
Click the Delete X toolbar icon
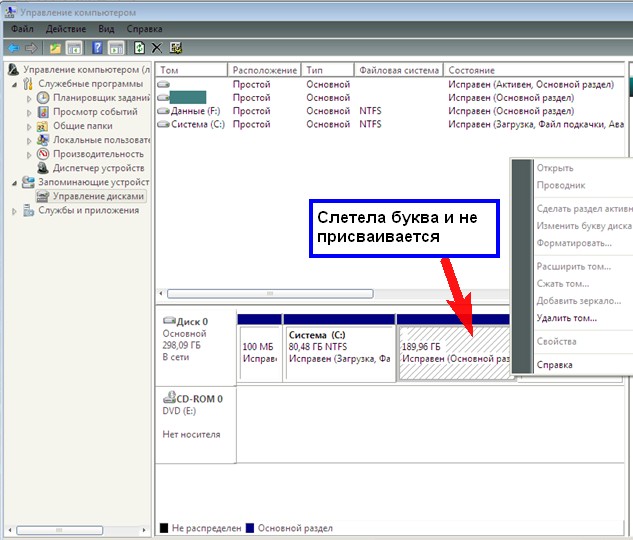(x=157, y=48)
